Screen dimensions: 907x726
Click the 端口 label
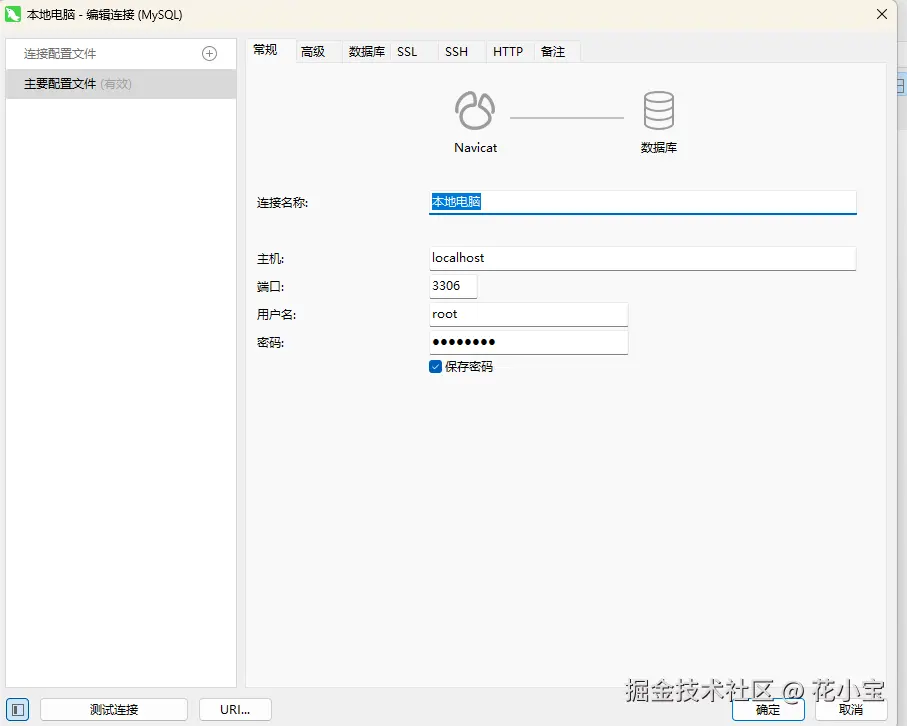coord(271,286)
